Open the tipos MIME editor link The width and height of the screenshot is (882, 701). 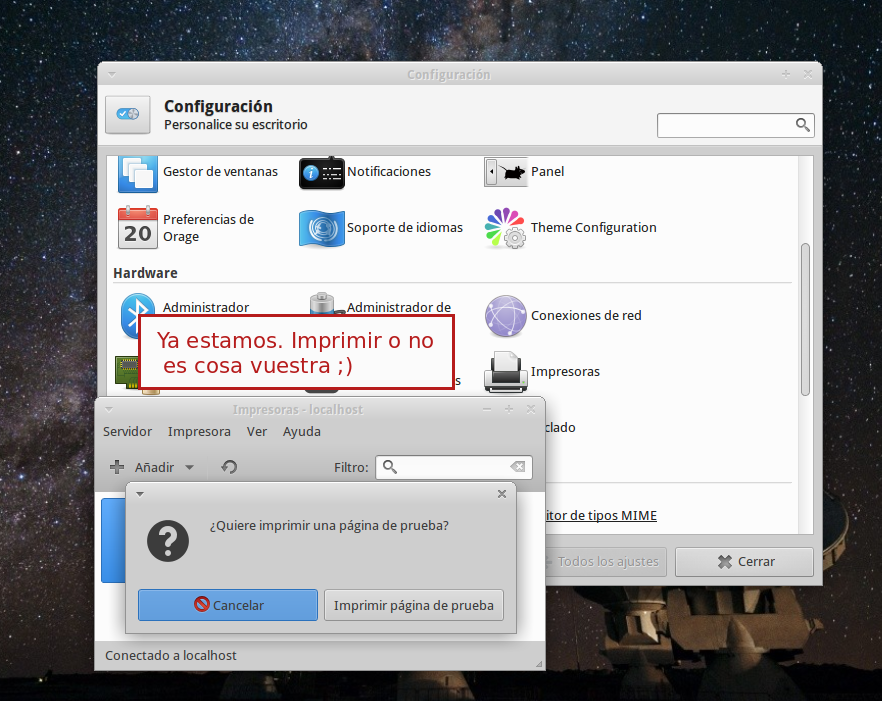pyautogui.click(x=601, y=515)
